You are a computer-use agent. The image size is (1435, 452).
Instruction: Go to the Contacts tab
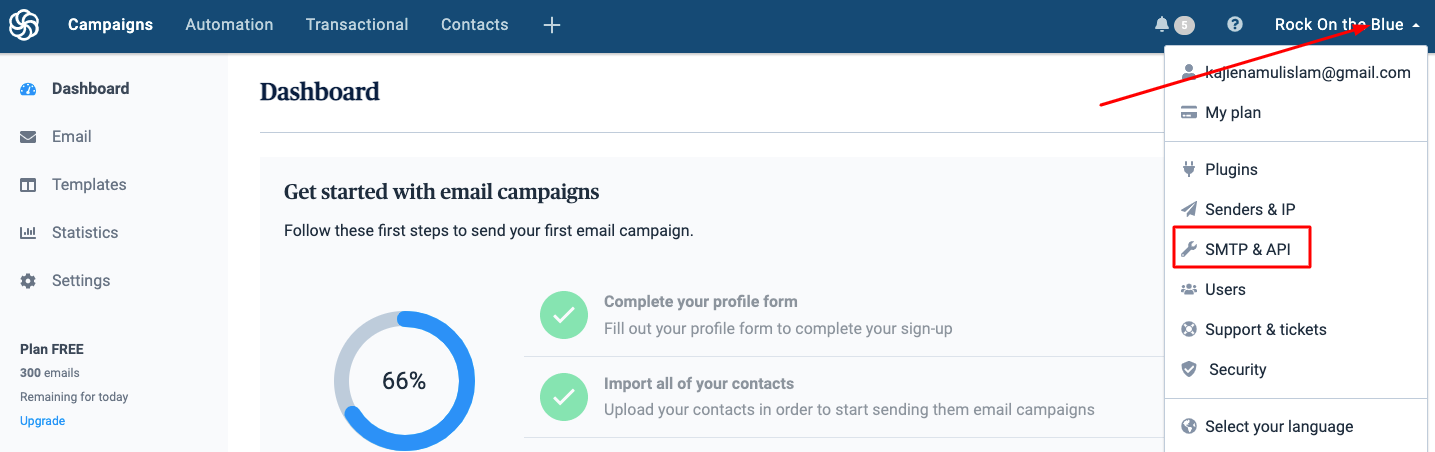pos(474,25)
